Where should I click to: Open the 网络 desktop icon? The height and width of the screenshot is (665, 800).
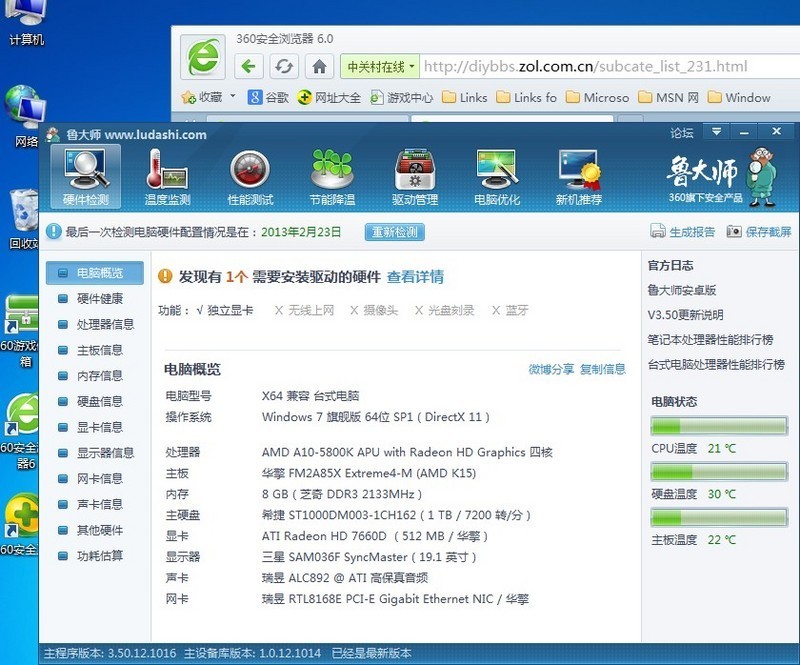tap(24, 116)
